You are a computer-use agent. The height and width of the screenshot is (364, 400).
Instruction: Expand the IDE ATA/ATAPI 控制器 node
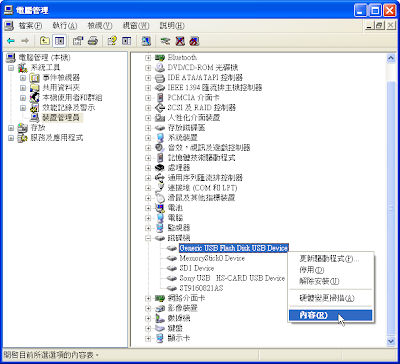tap(148, 78)
